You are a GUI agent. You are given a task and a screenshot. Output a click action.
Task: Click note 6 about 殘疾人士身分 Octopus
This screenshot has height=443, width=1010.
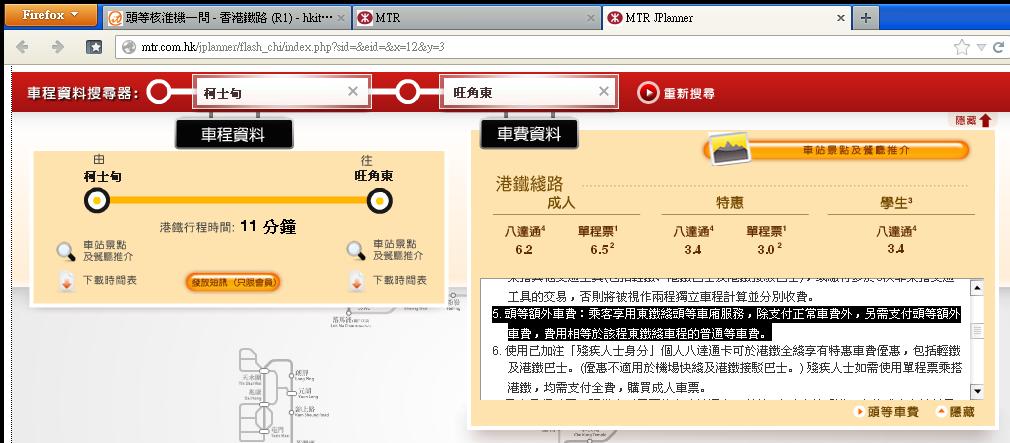point(727,369)
